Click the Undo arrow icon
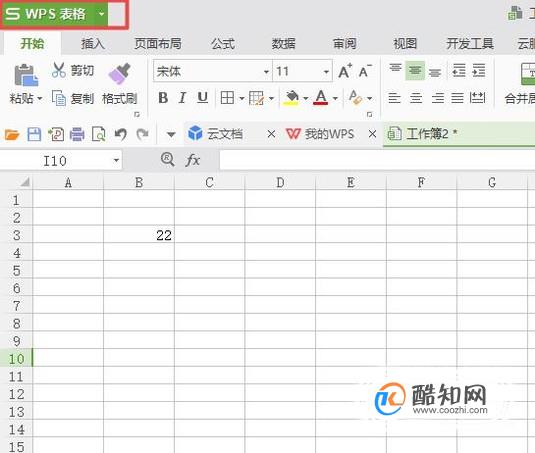This screenshot has height=453, width=535. pyautogui.click(x=120, y=134)
